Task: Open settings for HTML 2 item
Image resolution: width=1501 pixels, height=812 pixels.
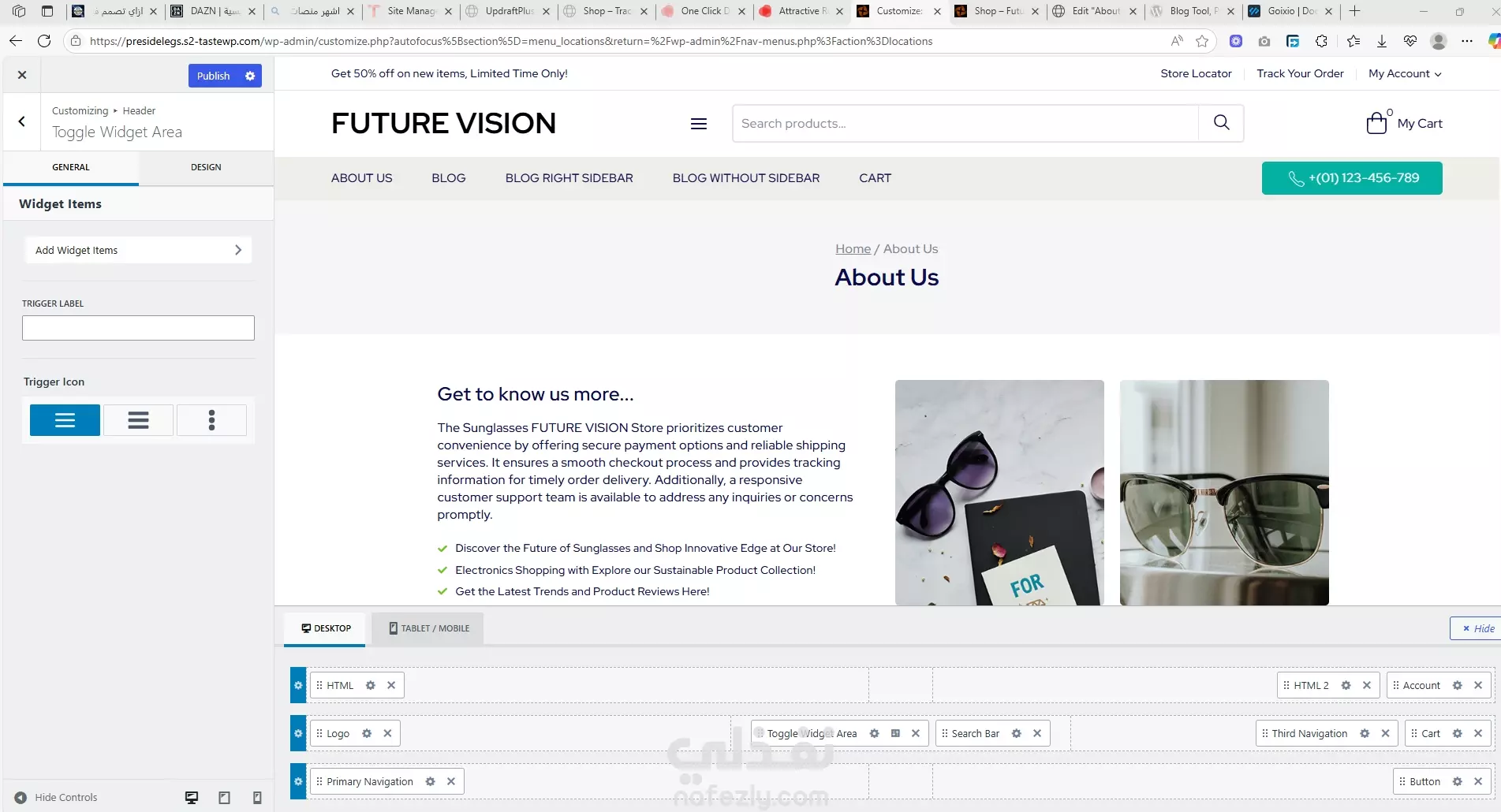Action: point(1346,685)
